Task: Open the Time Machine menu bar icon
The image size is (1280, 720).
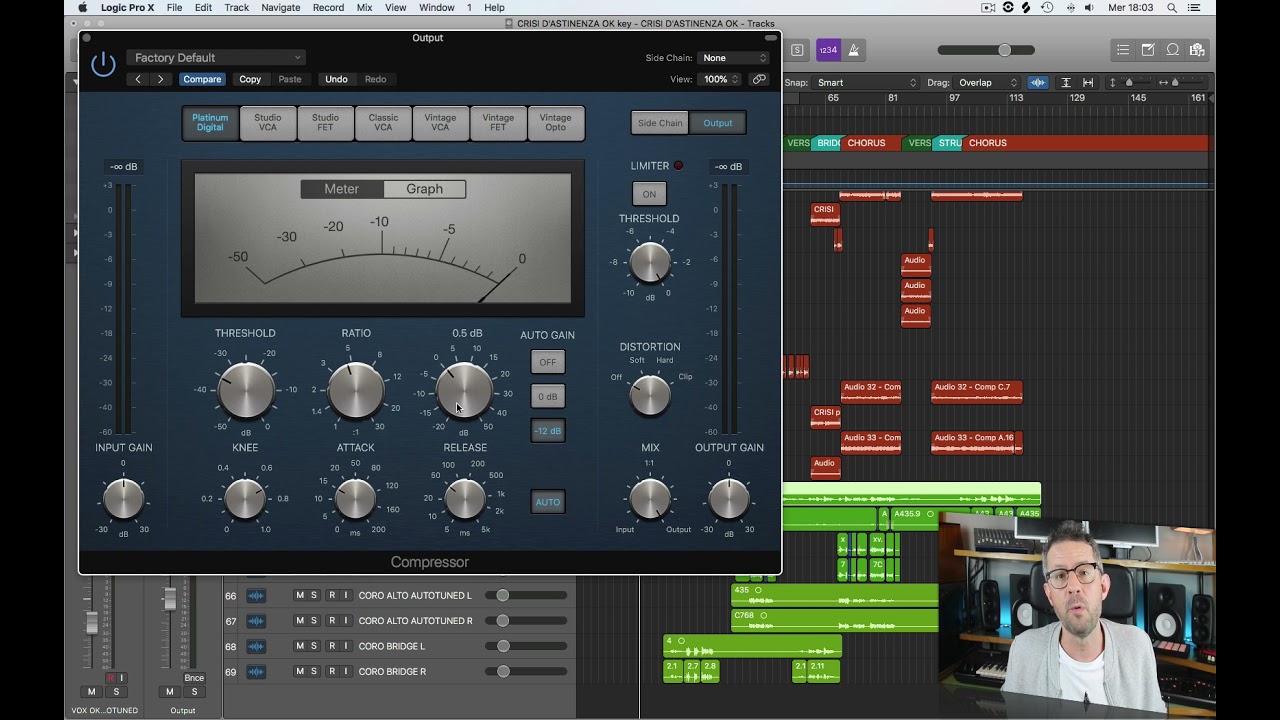Action: coord(1049,8)
